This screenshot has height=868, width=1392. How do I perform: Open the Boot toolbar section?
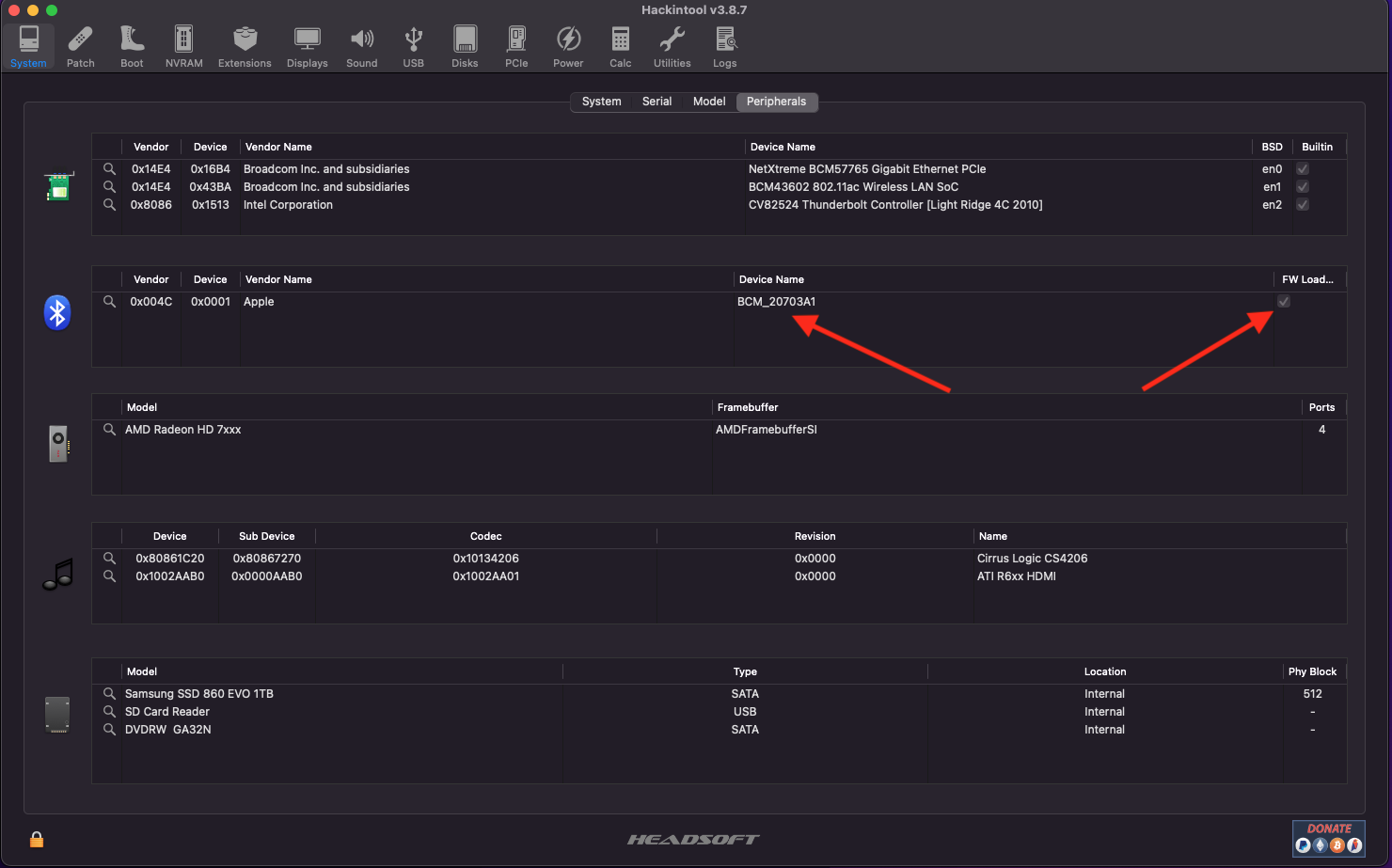click(132, 47)
